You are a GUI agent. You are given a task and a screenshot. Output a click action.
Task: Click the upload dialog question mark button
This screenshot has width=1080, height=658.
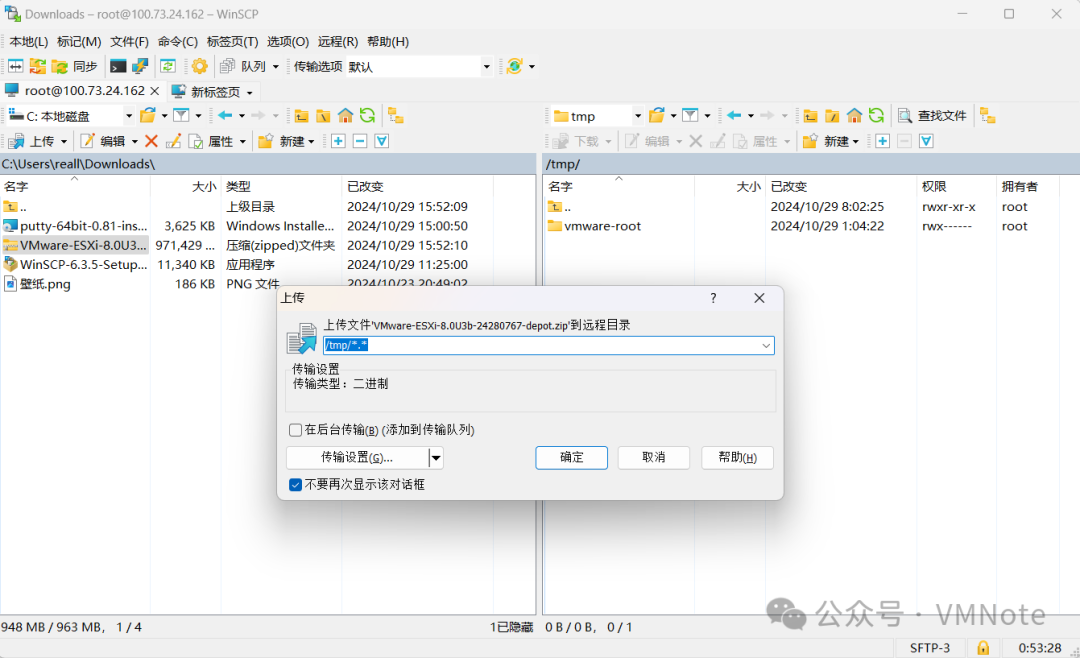[713, 298]
